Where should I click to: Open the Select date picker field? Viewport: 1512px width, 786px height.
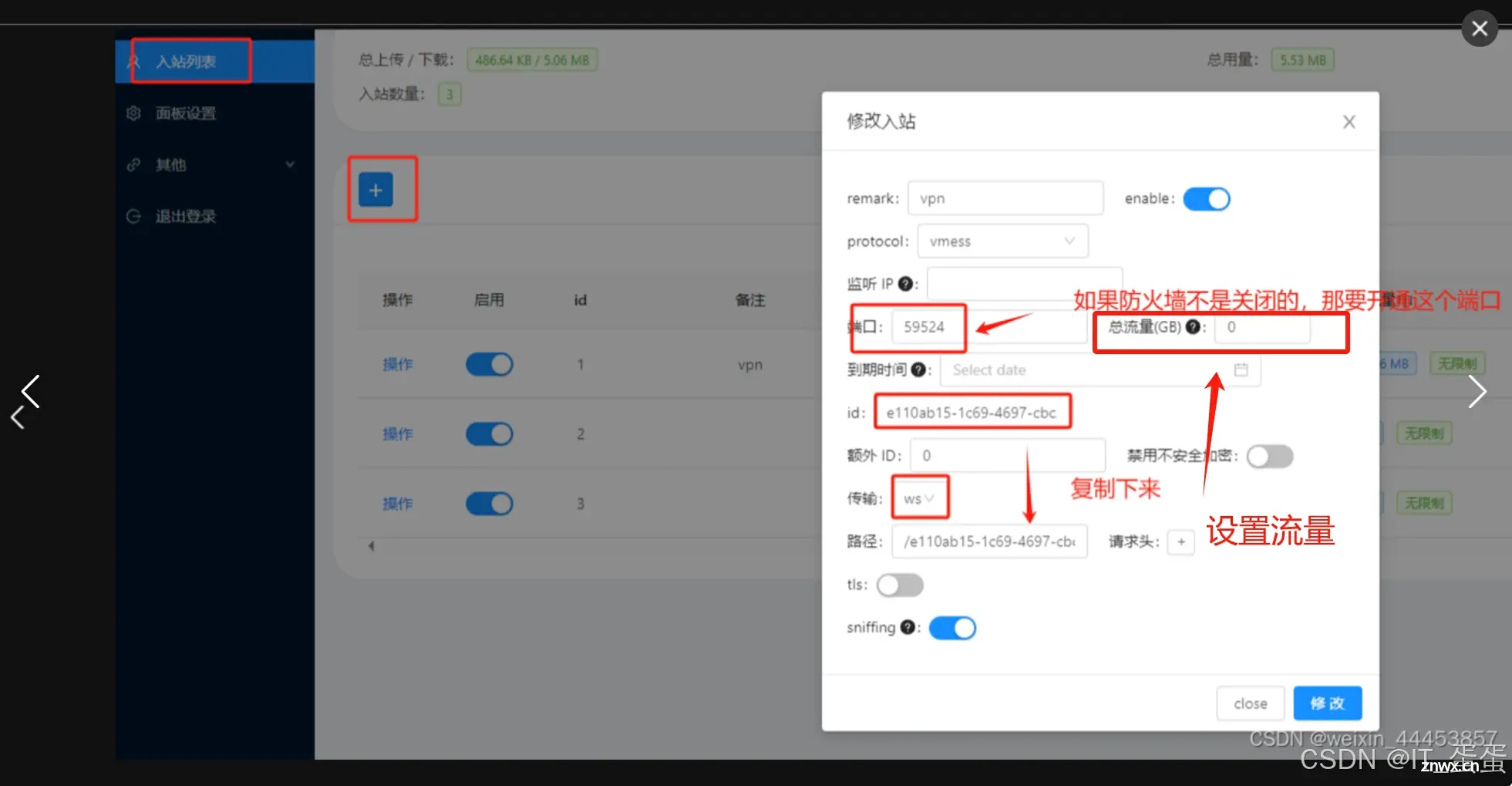(1100, 370)
